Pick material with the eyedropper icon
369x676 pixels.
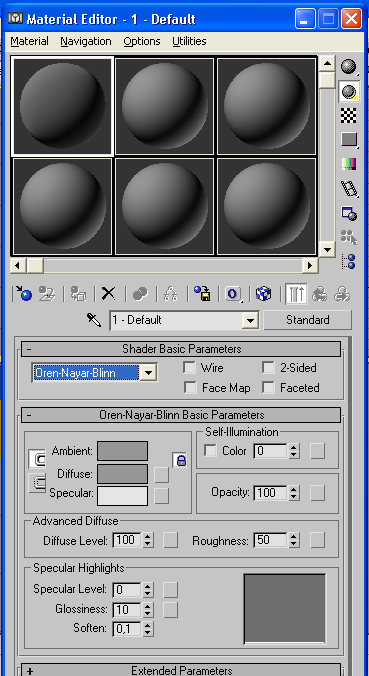[94, 320]
